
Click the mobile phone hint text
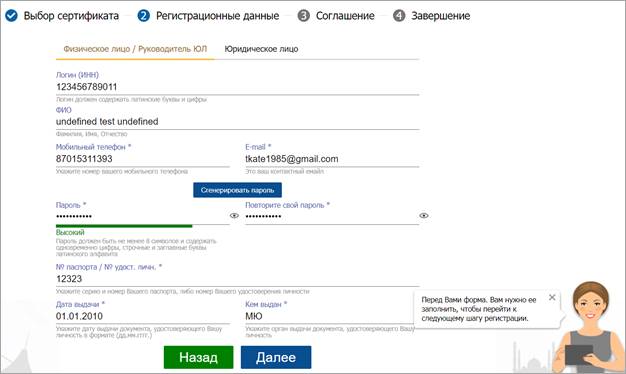click(x=122, y=172)
